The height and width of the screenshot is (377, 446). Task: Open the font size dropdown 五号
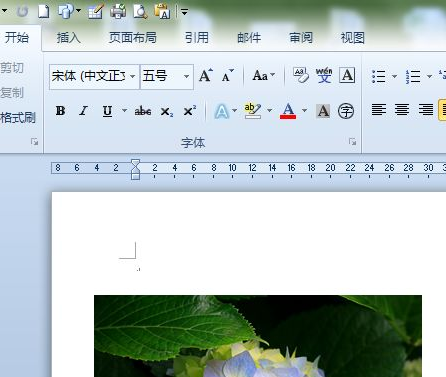pyautogui.click(x=167, y=76)
